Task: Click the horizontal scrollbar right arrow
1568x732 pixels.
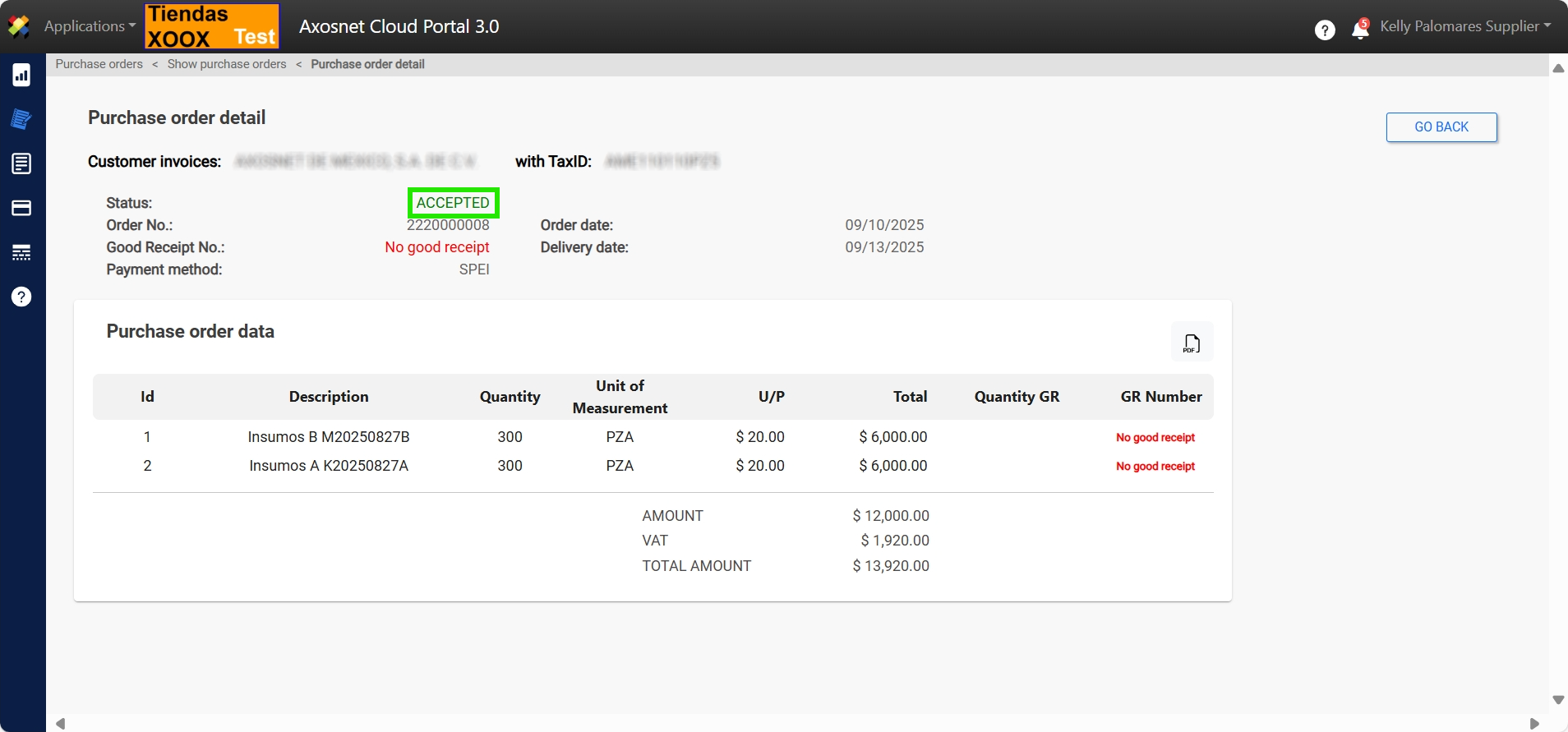Action: 1533,724
